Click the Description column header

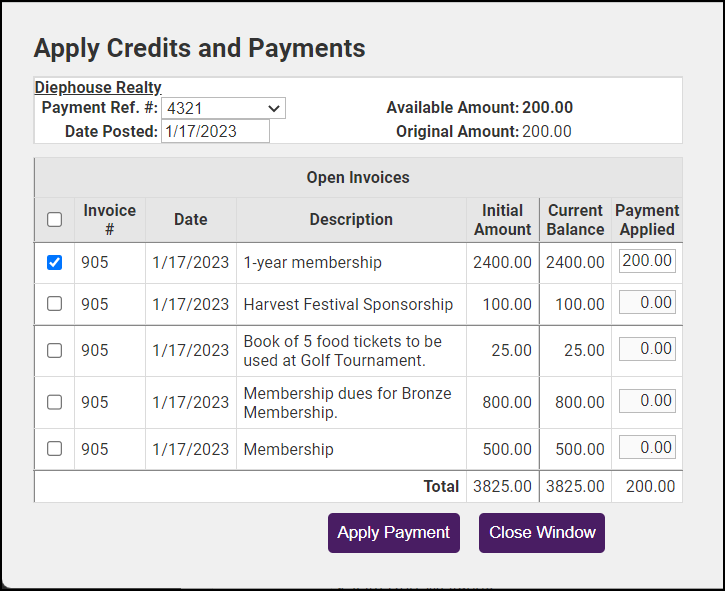(351, 220)
